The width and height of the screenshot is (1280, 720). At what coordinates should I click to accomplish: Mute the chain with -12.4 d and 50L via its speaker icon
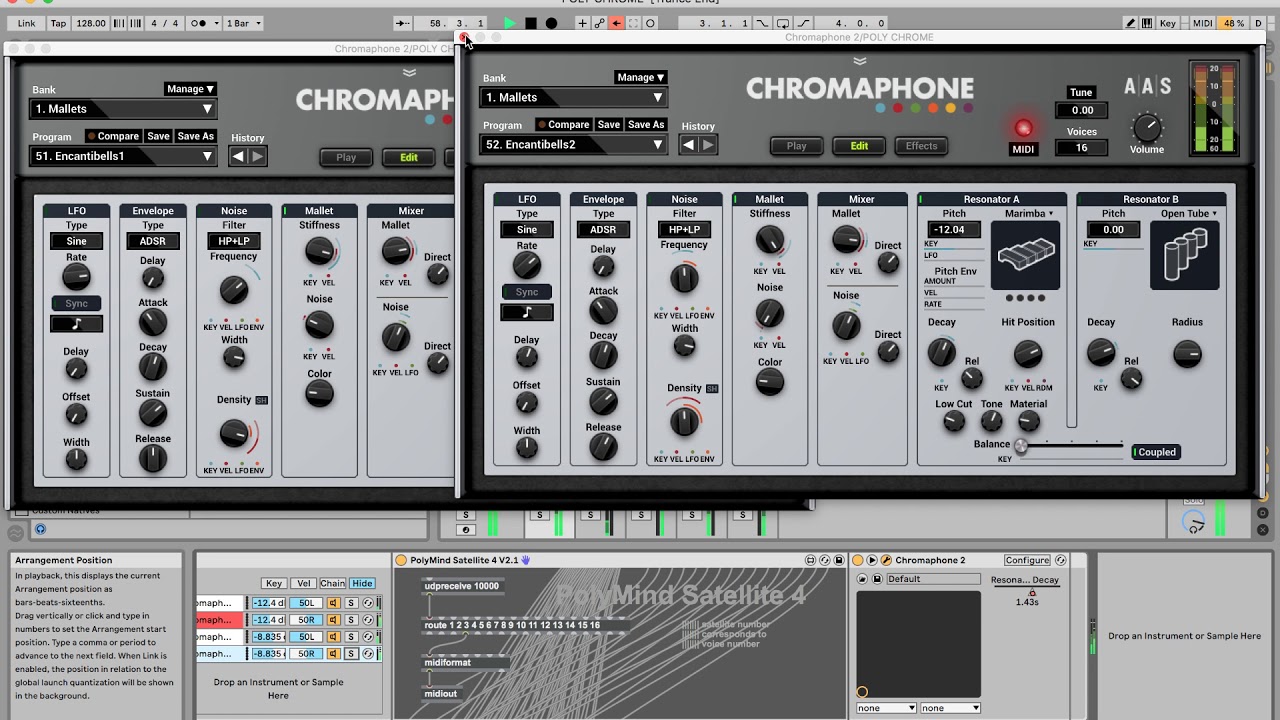[334, 603]
